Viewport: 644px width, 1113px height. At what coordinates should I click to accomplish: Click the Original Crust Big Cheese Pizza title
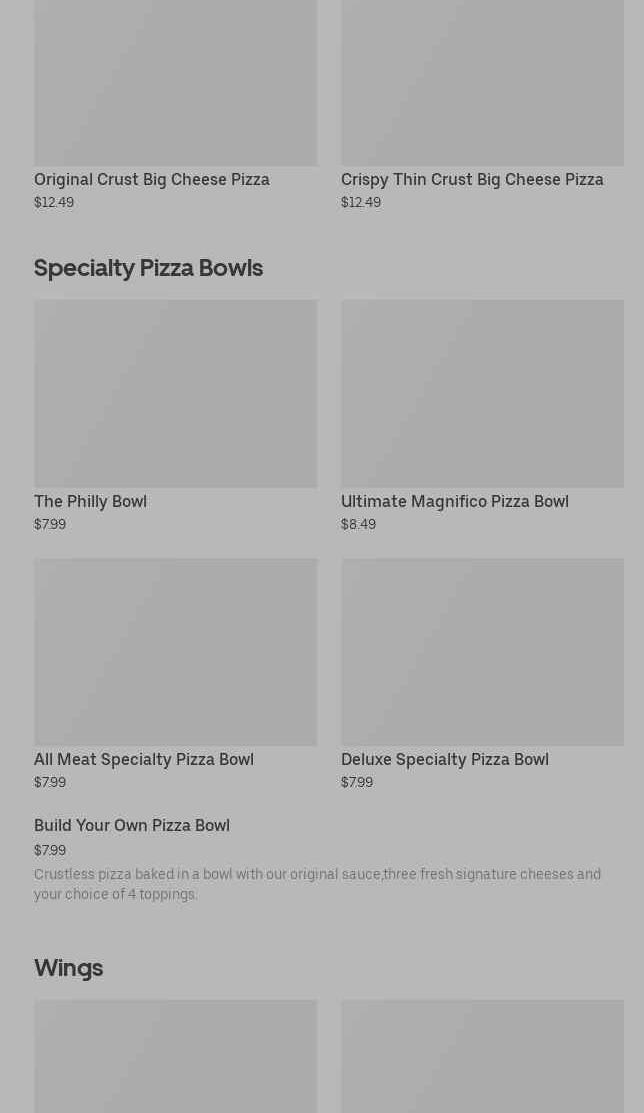(x=152, y=179)
